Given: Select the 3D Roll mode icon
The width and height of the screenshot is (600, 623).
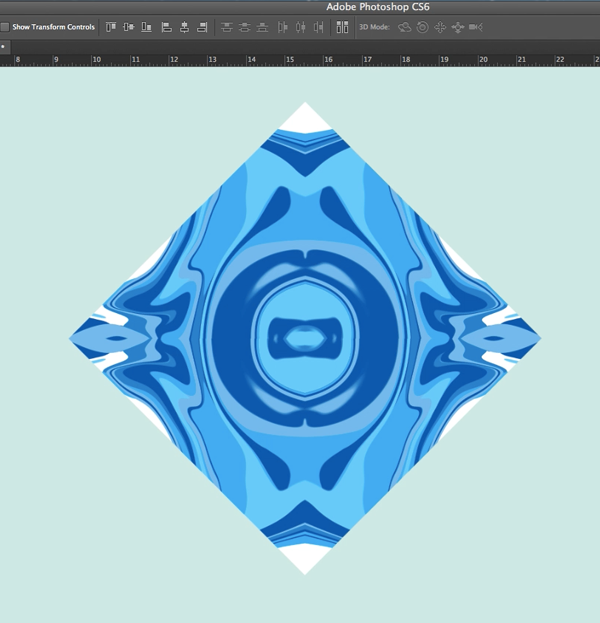Looking at the screenshot, I should [x=422, y=27].
